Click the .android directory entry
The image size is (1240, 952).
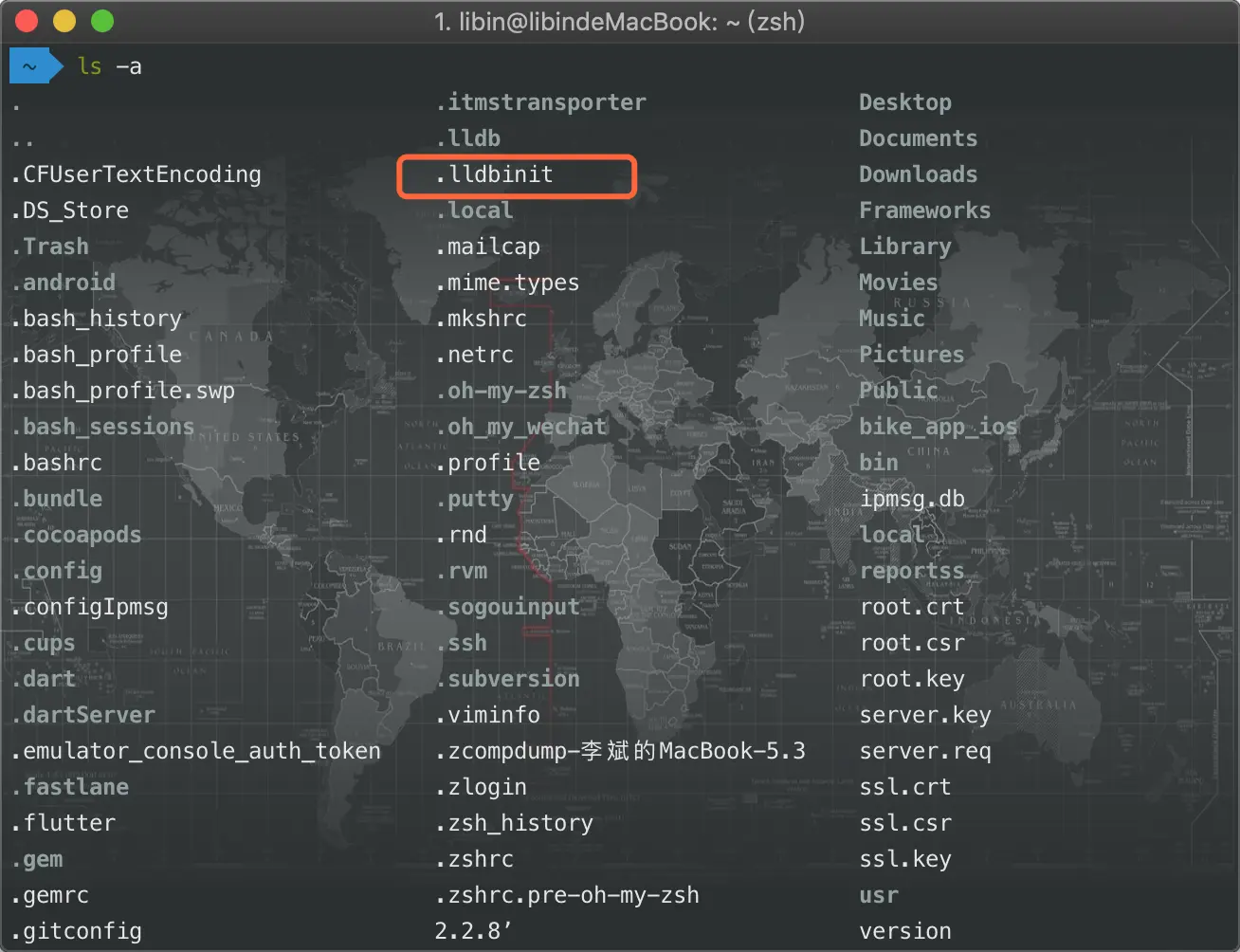click(64, 283)
